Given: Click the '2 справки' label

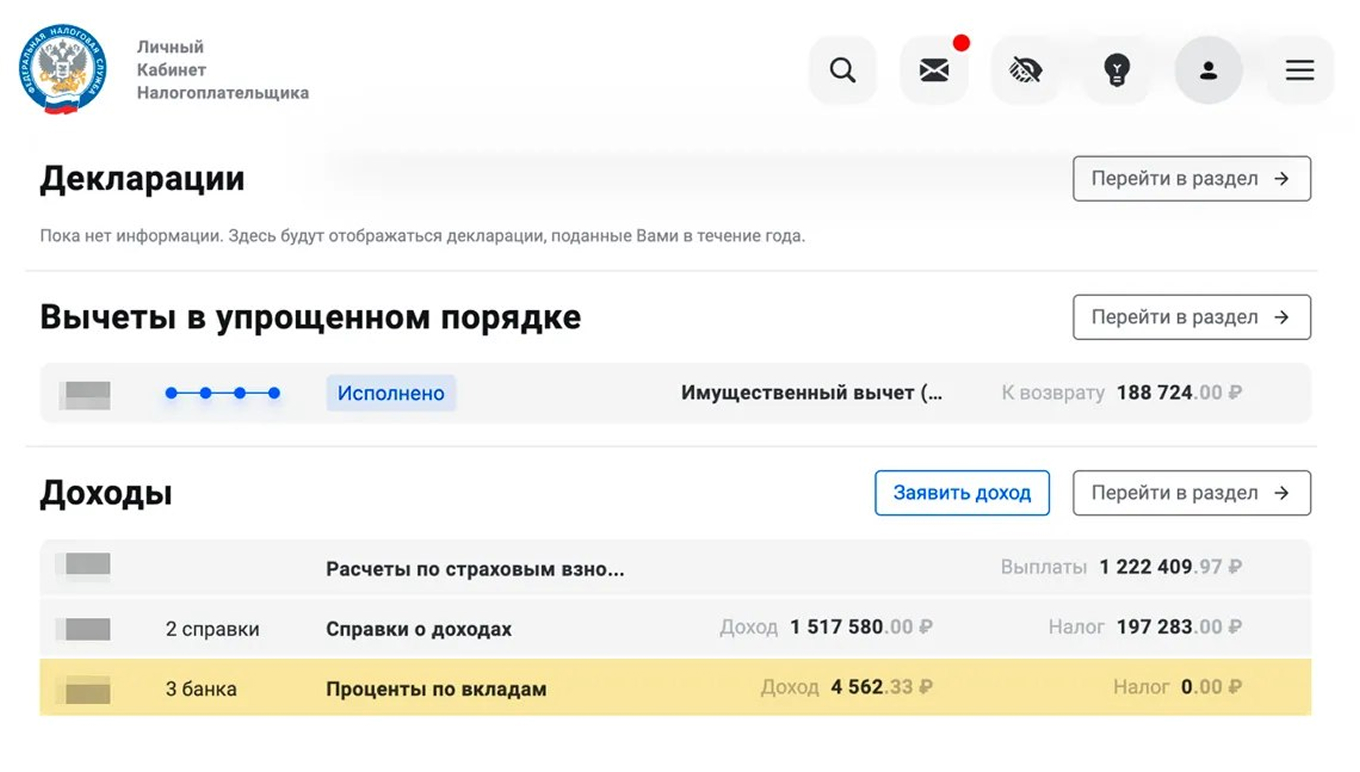Looking at the screenshot, I should tap(212, 629).
